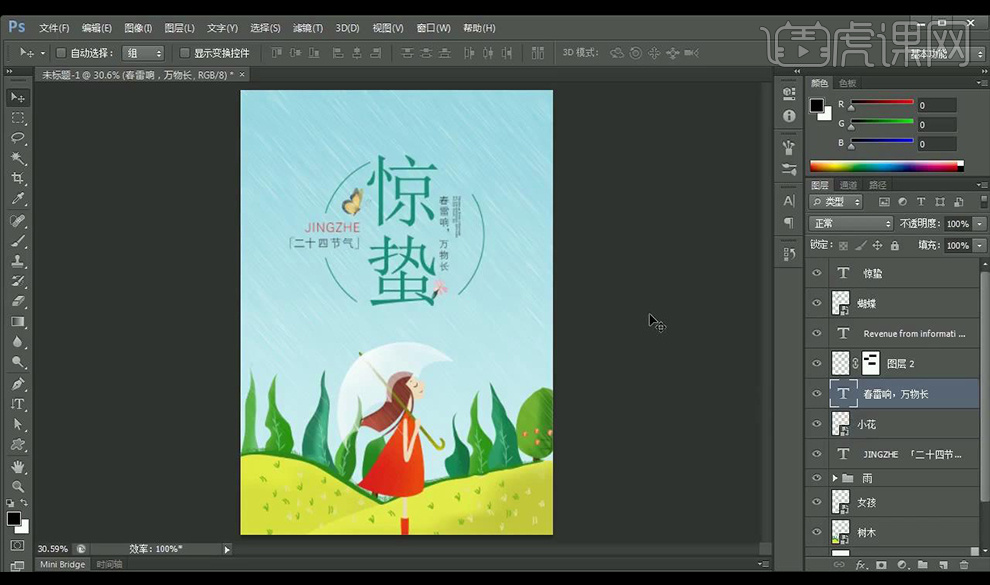Enable the 显示变换控件 checkbox
This screenshot has height=585, width=990.
[184, 53]
